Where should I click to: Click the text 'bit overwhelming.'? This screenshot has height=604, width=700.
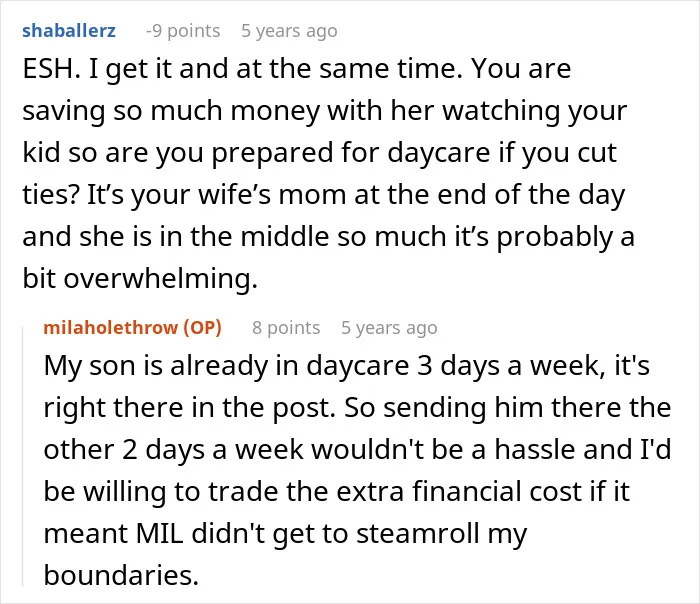(x=140, y=279)
